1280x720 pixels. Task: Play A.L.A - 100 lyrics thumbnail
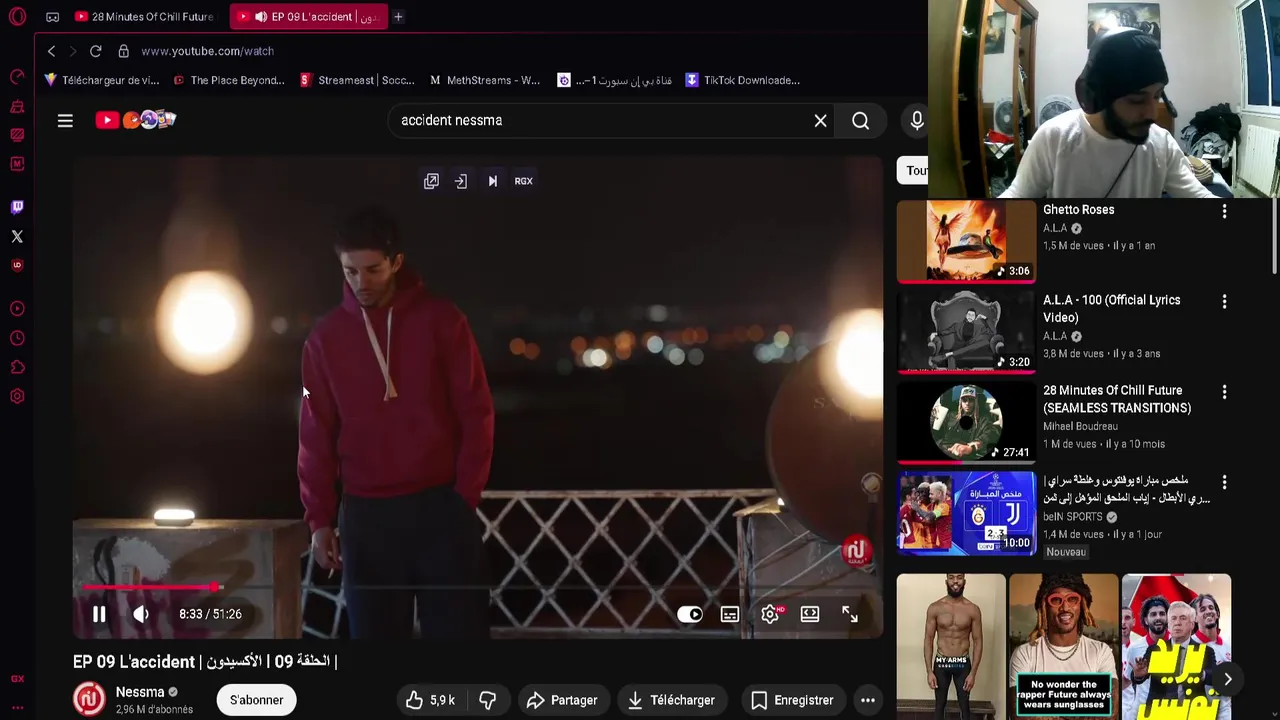click(x=966, y=331)
